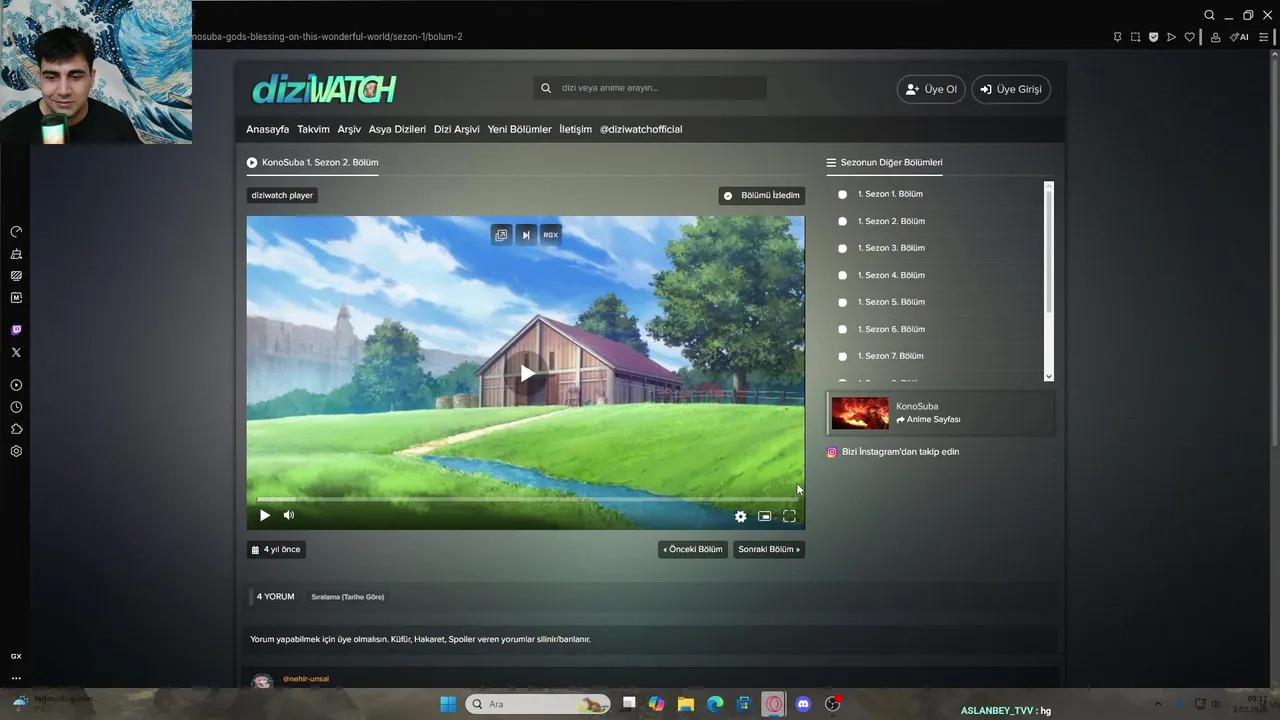Open Takvim menu item
Image resolution: width=1280 pixels, height=720 pixels.
click(313, 129)
